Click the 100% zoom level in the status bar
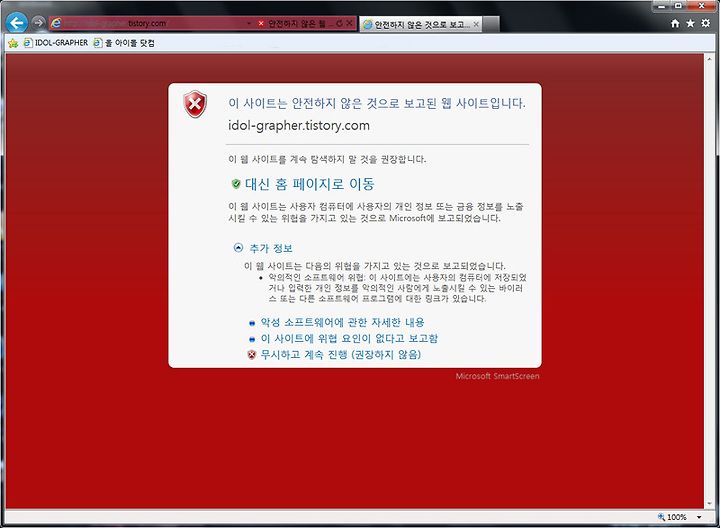720x528 pixels. 677,517
